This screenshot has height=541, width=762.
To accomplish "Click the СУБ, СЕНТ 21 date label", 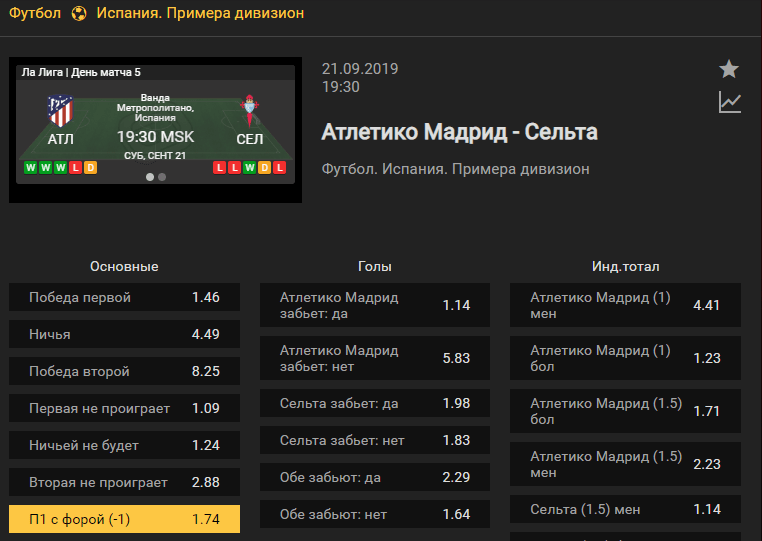I will click(155, 156).
